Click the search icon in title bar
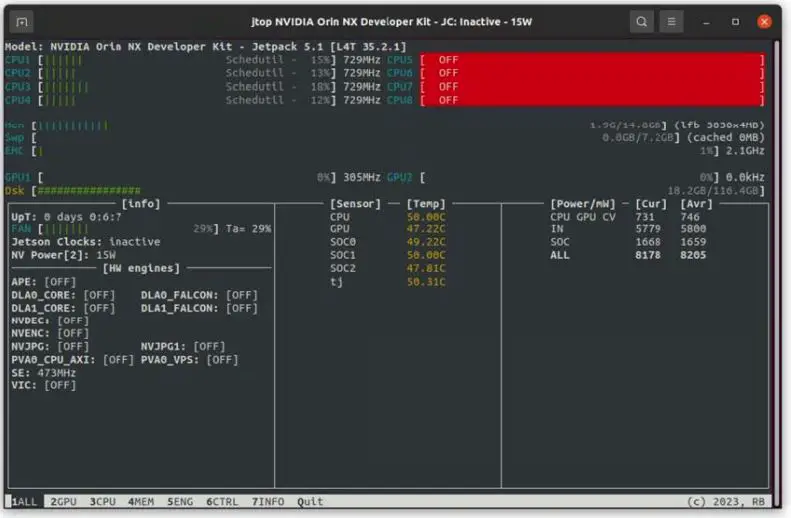The image size is (791, 518). click(641, 21)
